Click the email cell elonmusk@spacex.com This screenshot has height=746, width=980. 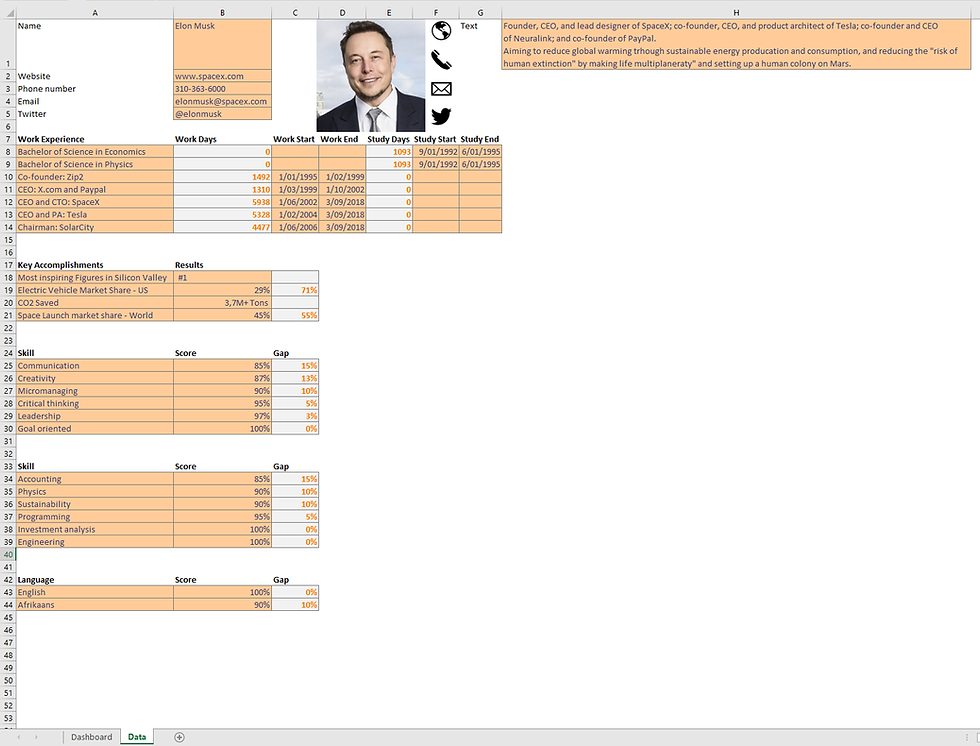coord(222,101)
